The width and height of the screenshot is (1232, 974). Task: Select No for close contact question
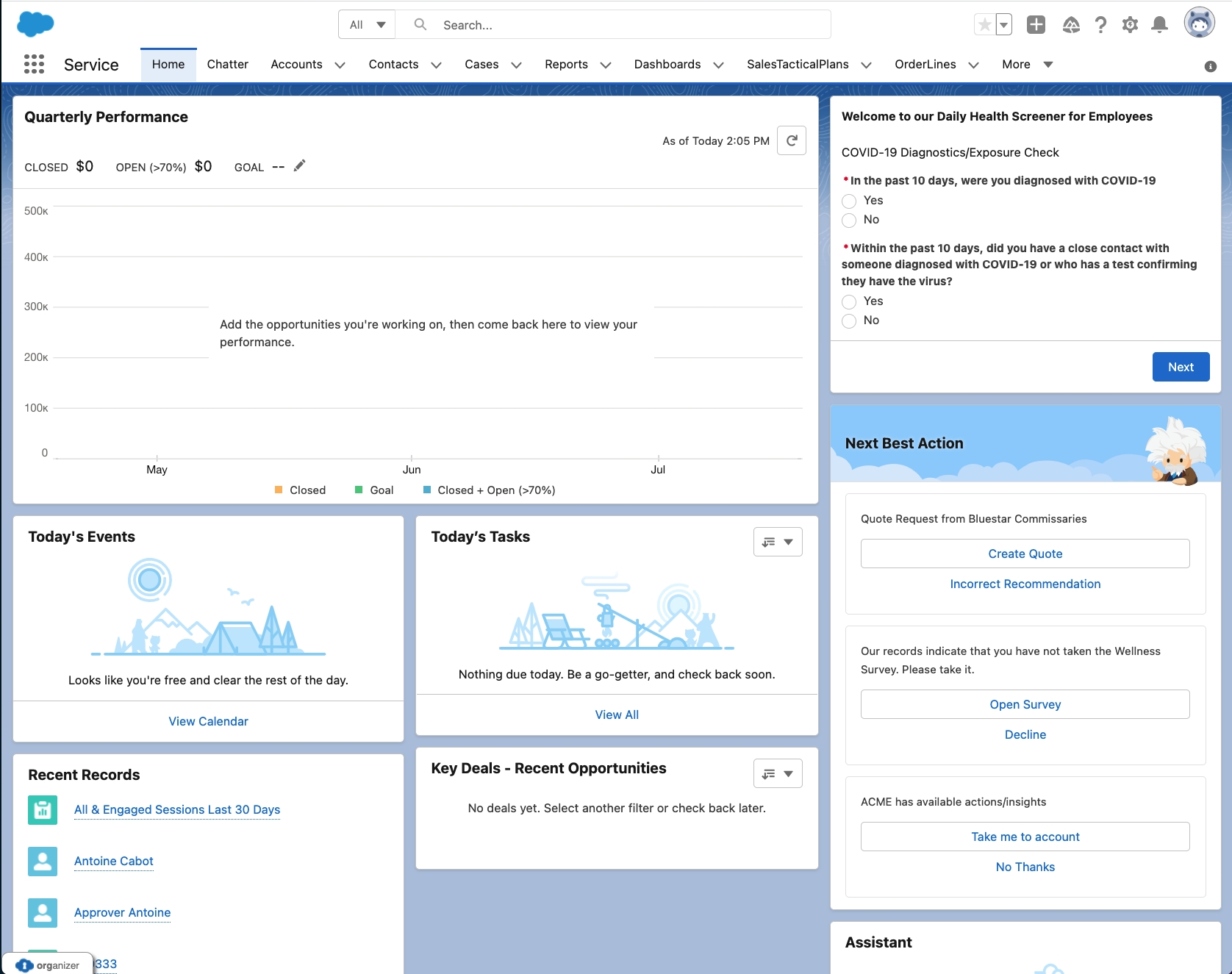[x=849, y=321]
